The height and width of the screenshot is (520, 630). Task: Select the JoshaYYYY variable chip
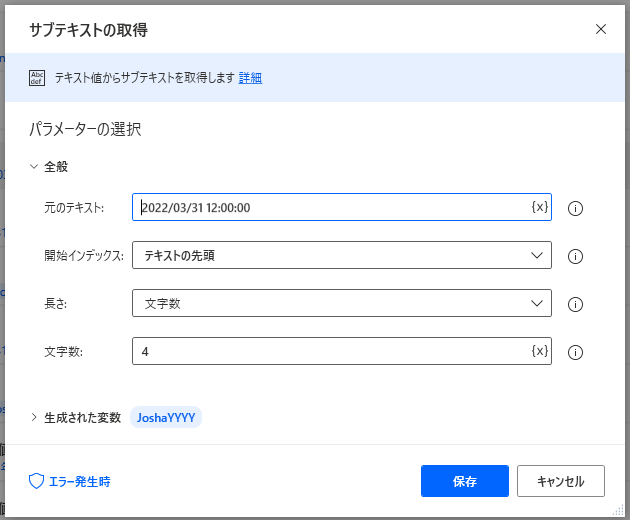tap(166, 417)
